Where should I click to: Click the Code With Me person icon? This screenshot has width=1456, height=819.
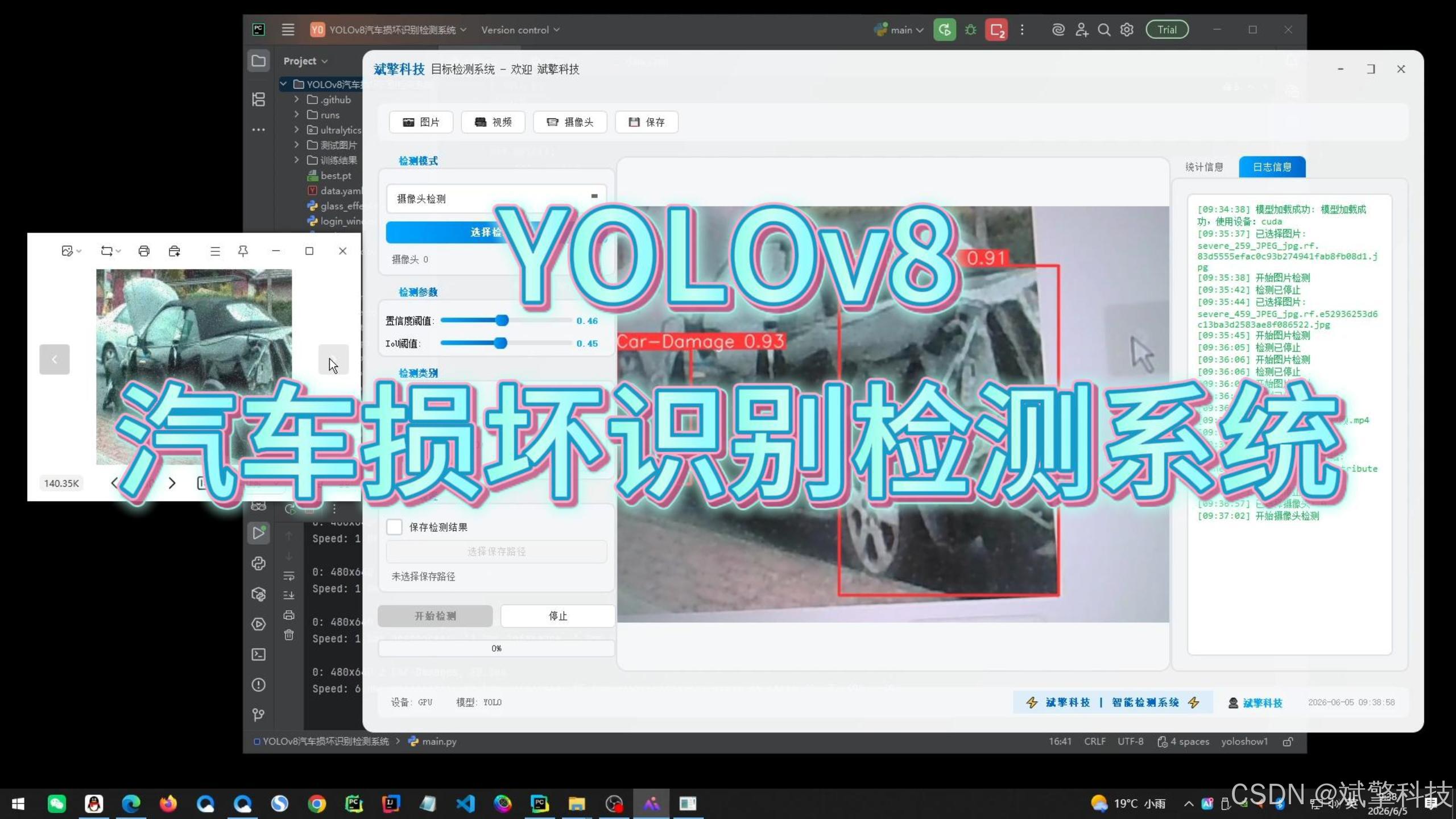1082,30
